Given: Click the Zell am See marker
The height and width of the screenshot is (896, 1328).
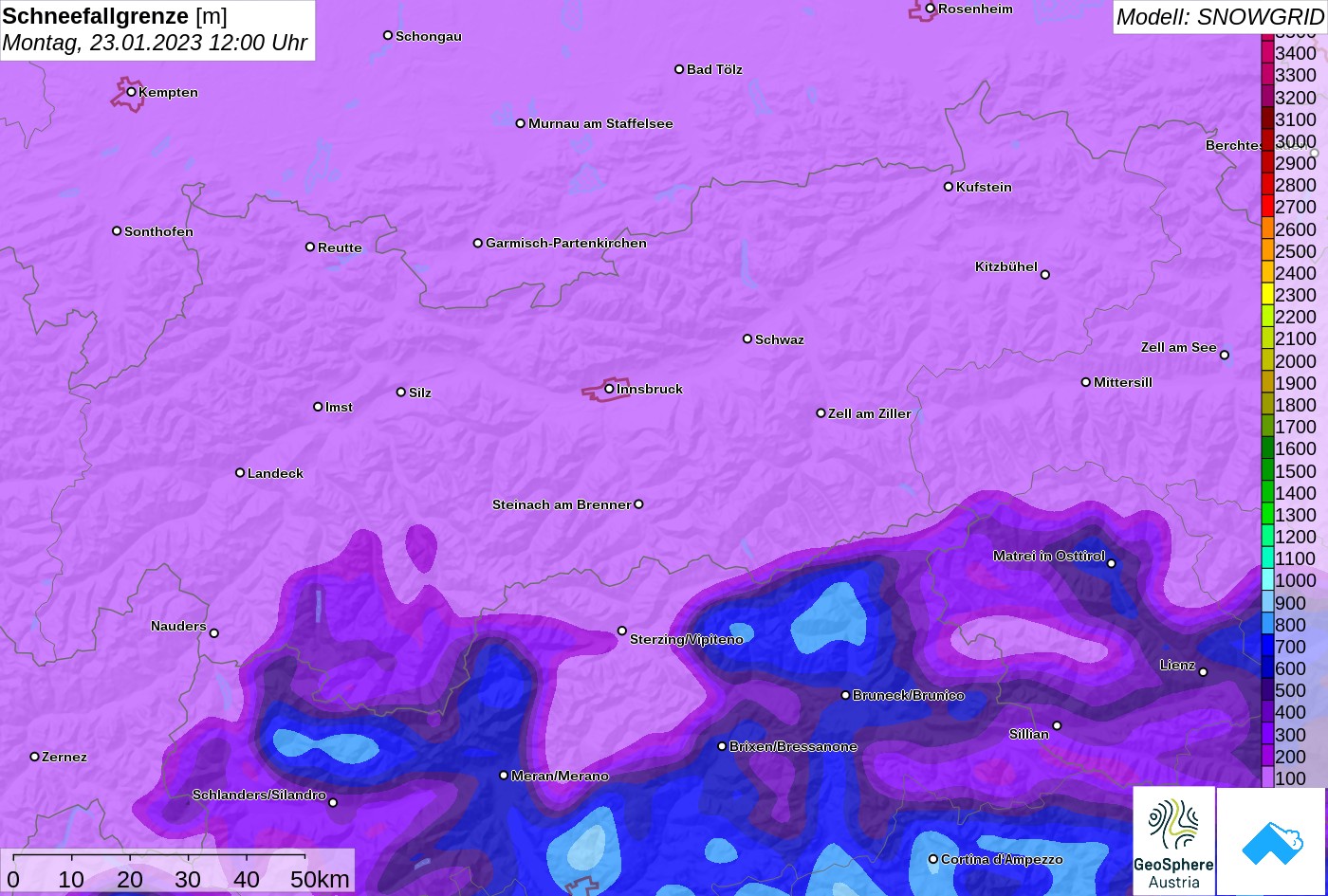Looking at the screenshot, I should click(x=1224, y=356).
